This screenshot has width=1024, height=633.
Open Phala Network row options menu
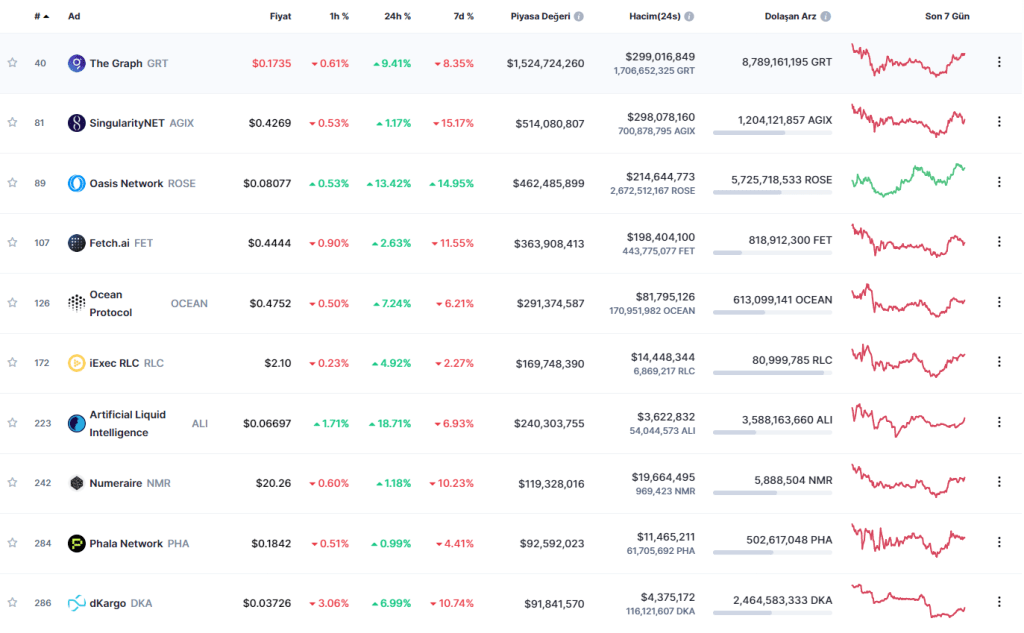999,542
